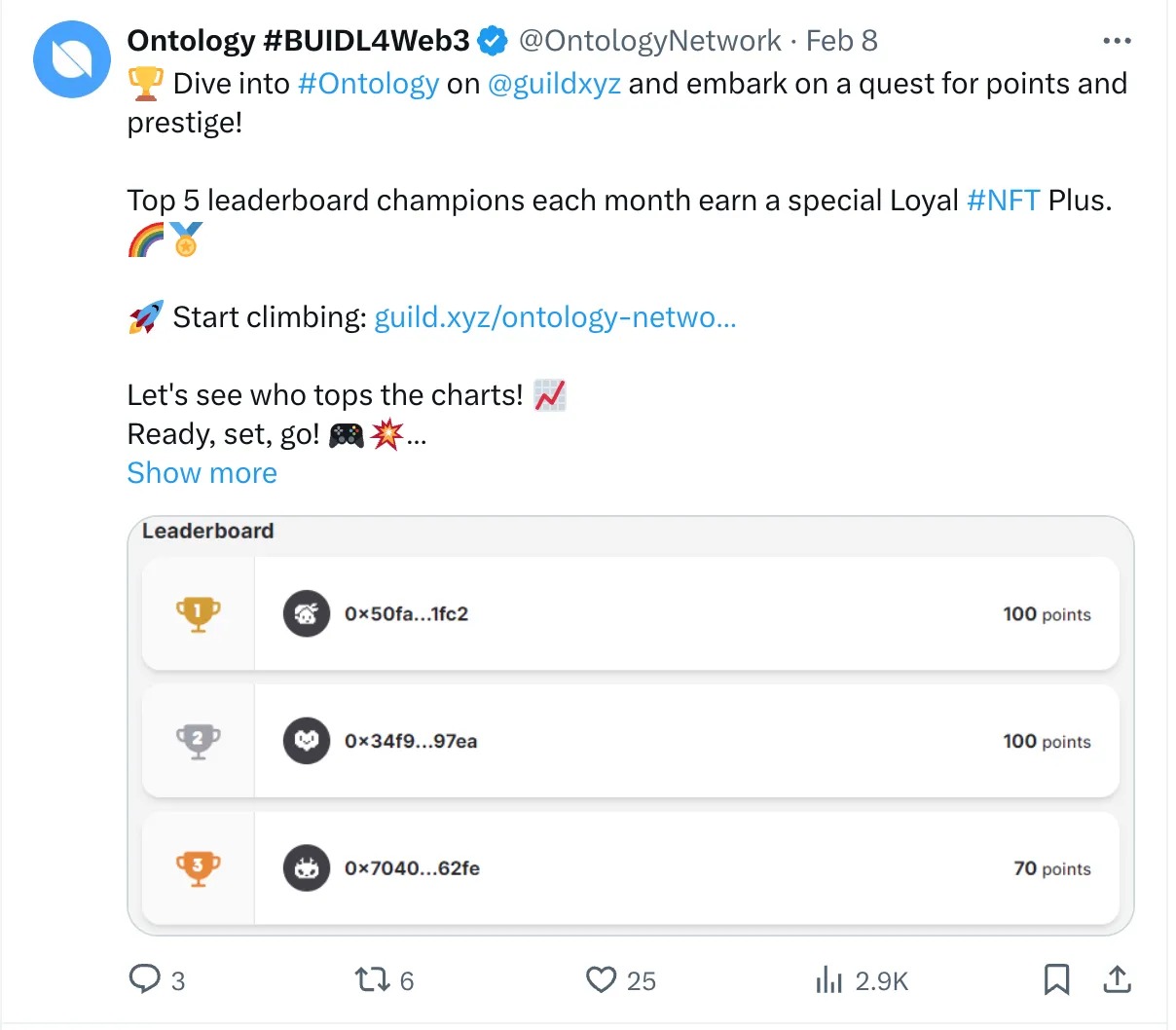The image size is (1176, 1030).
Task: Click the Ontology profile avatar
Action: [72, 59]
